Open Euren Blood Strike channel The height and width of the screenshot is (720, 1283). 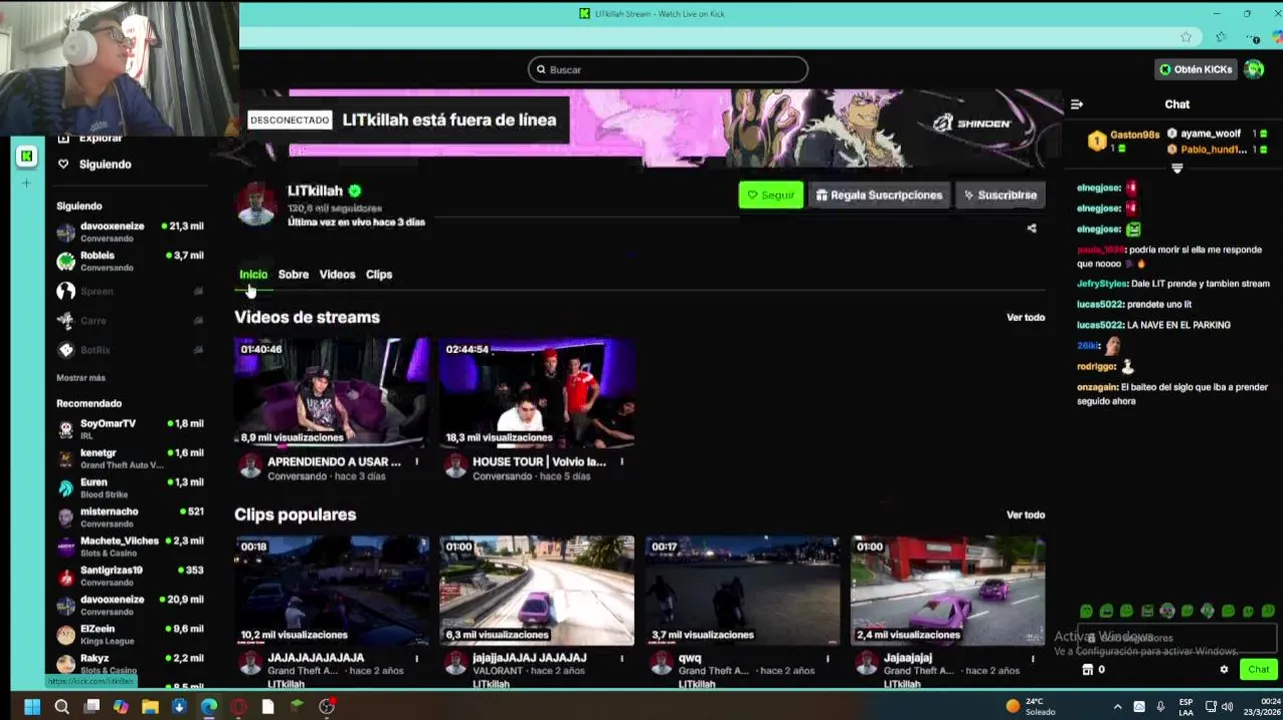click(x=130, y=488)
